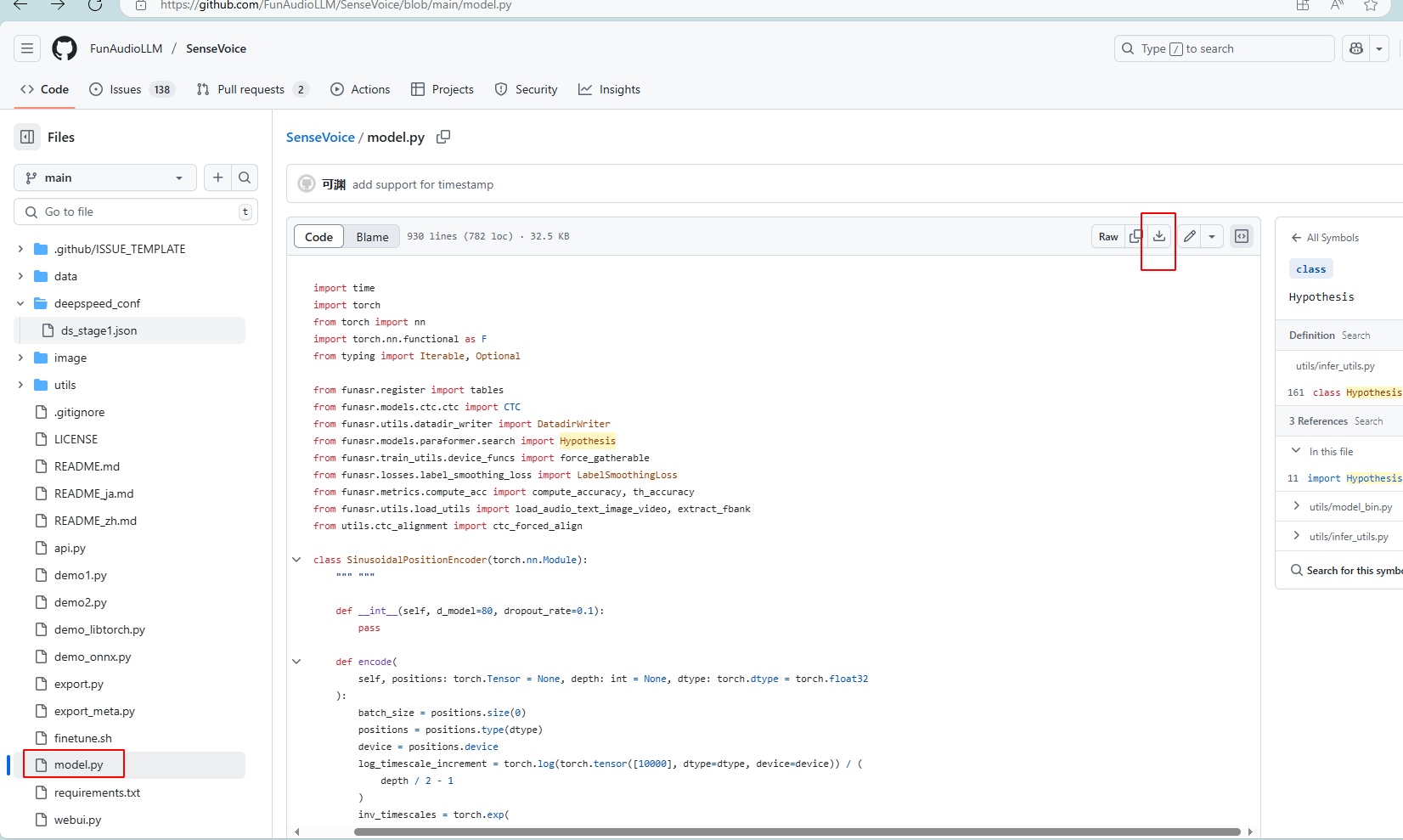1403x840 pixels.
Task: Open the Insights tab
Action: click(609, 89)
